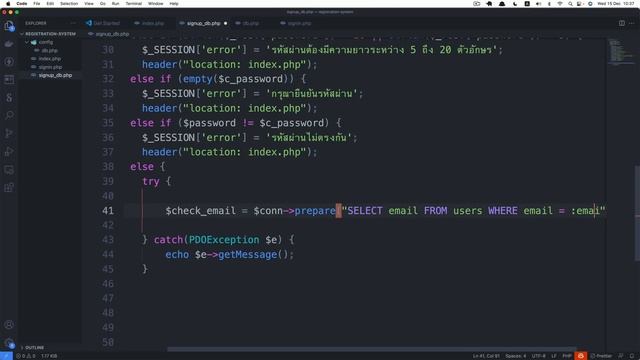Click the feedback icon in status bar
Screen dimensions: 640x360
(x=621, y=356)
